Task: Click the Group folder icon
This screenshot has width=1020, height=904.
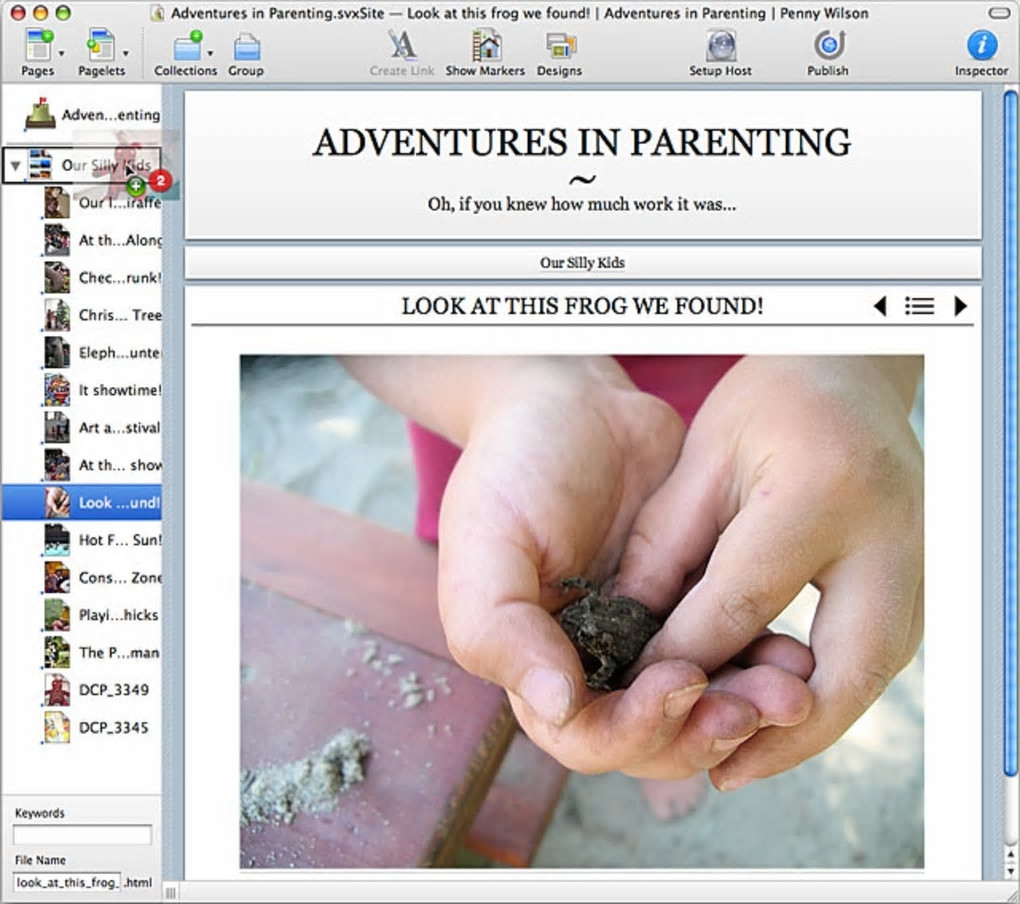Action: click(x=246, y=47)
